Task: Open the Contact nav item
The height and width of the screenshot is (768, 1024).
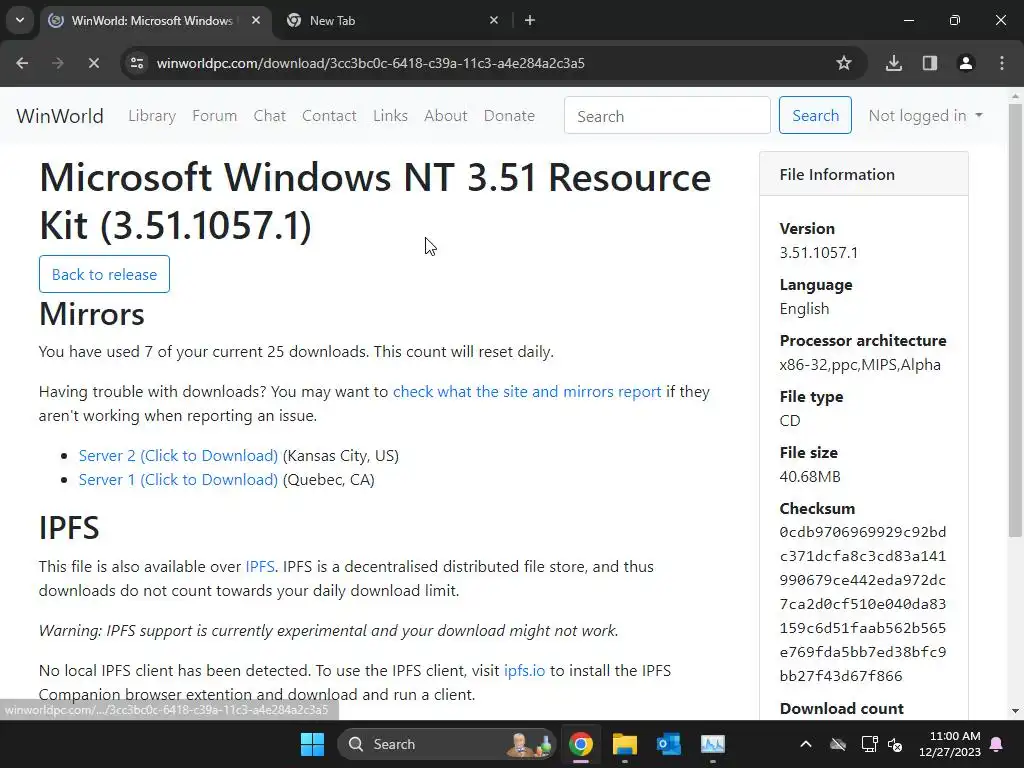Action: click(329, 116)
